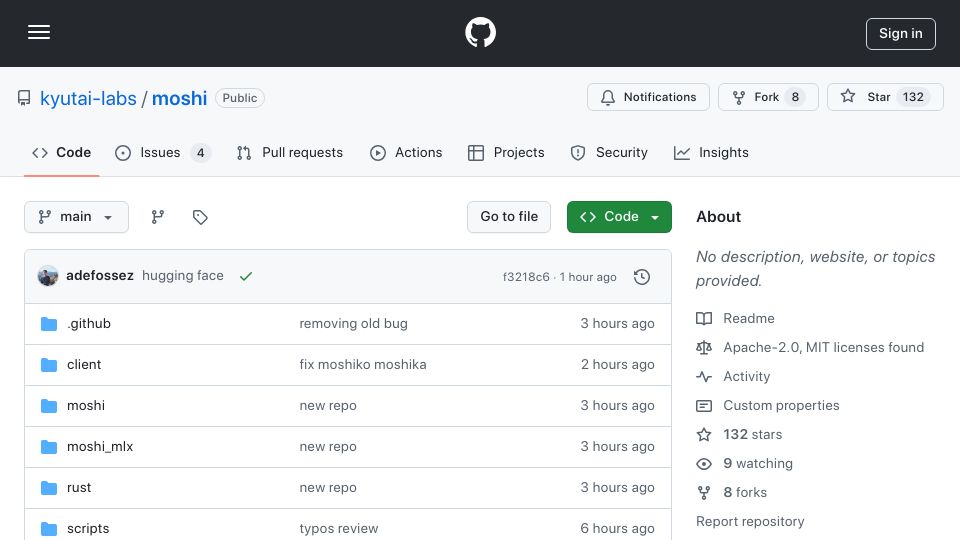Viewport: 960px width, 540px height.
Task: Open commit history clock icon
Action: pos(642,277)
